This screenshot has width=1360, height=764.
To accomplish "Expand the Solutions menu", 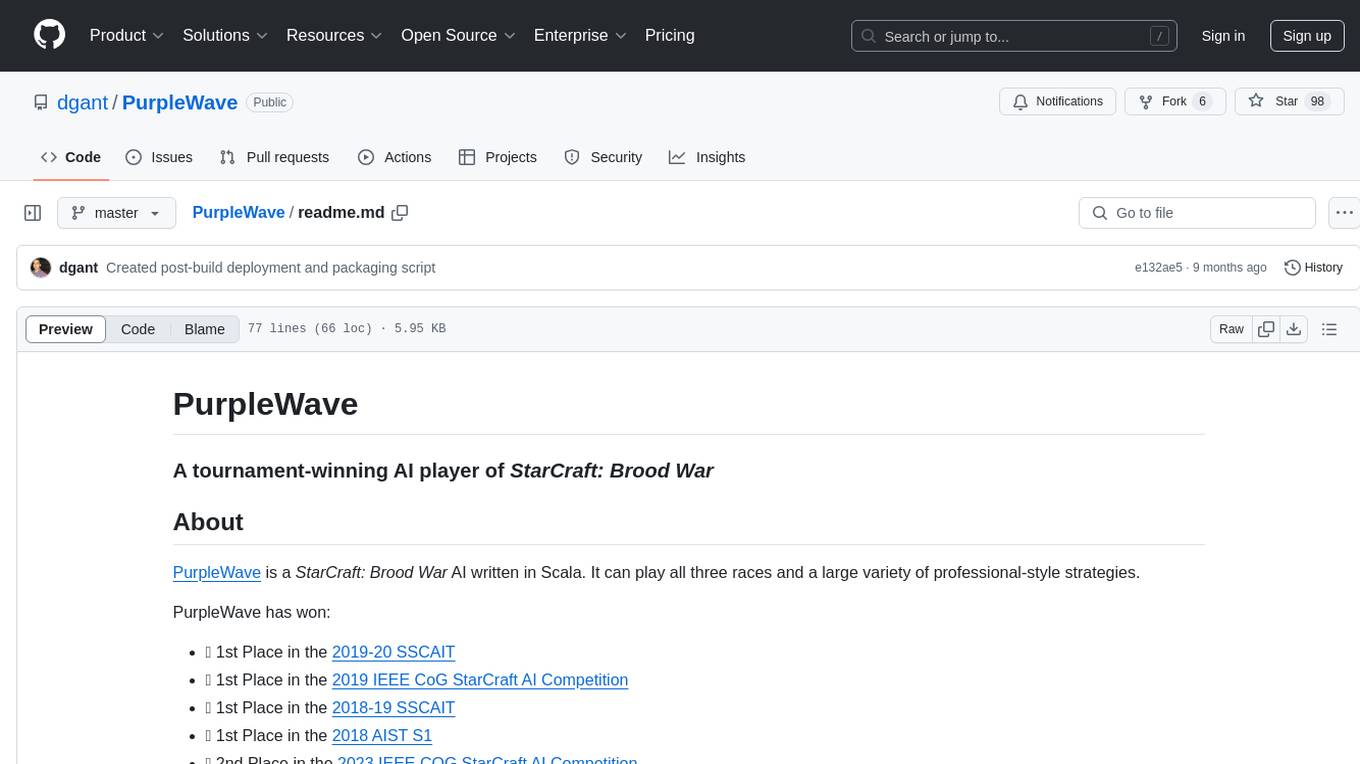I will [225, 35].
